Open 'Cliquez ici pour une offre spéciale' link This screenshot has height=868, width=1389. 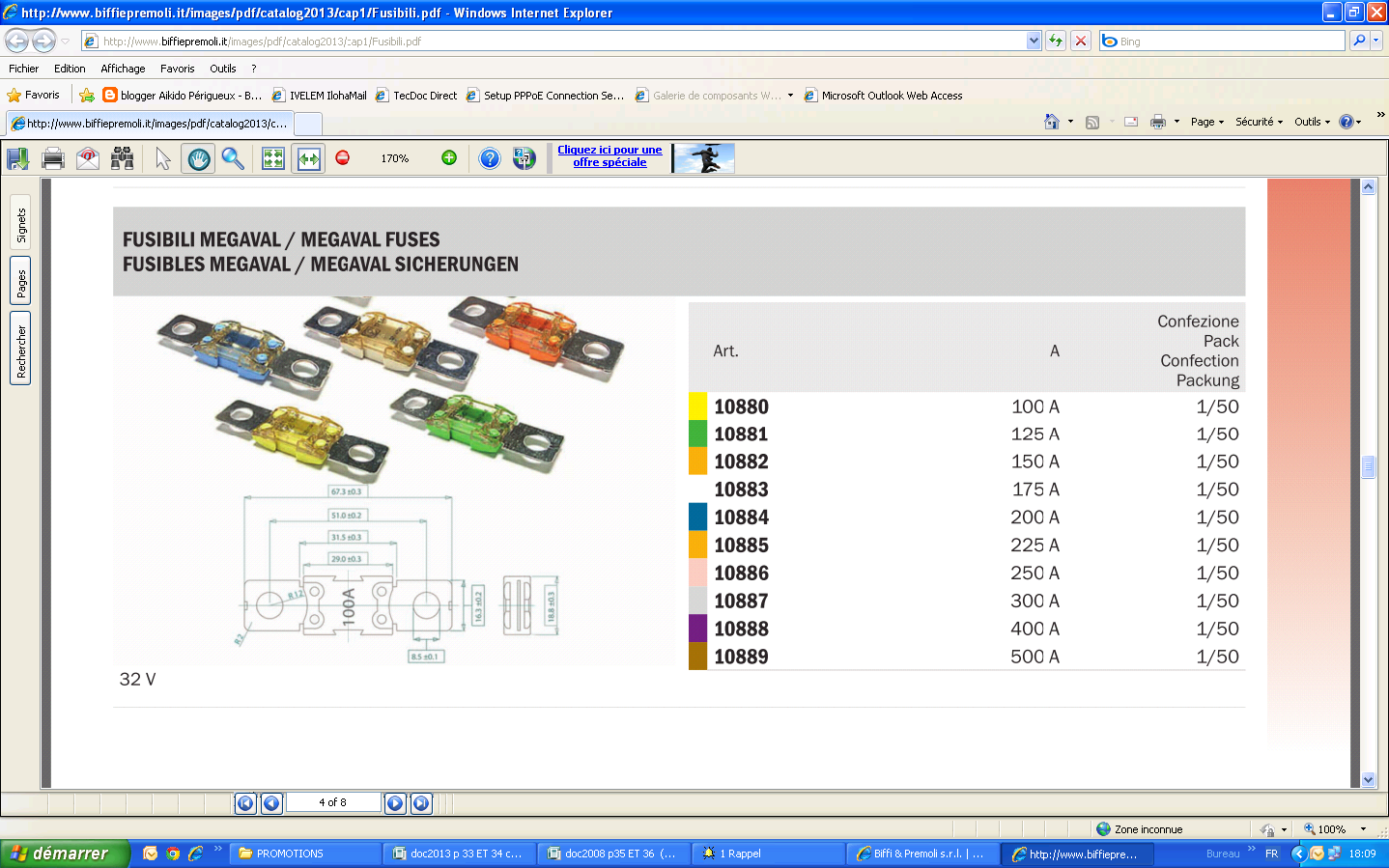coord(609,156)
